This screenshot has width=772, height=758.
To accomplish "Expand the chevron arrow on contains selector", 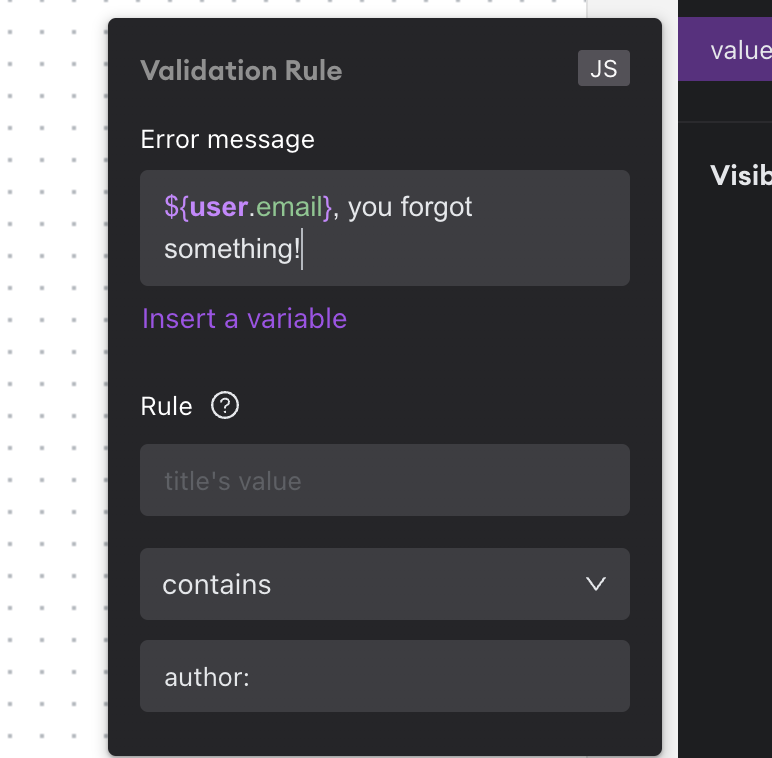I will (596, 584).
